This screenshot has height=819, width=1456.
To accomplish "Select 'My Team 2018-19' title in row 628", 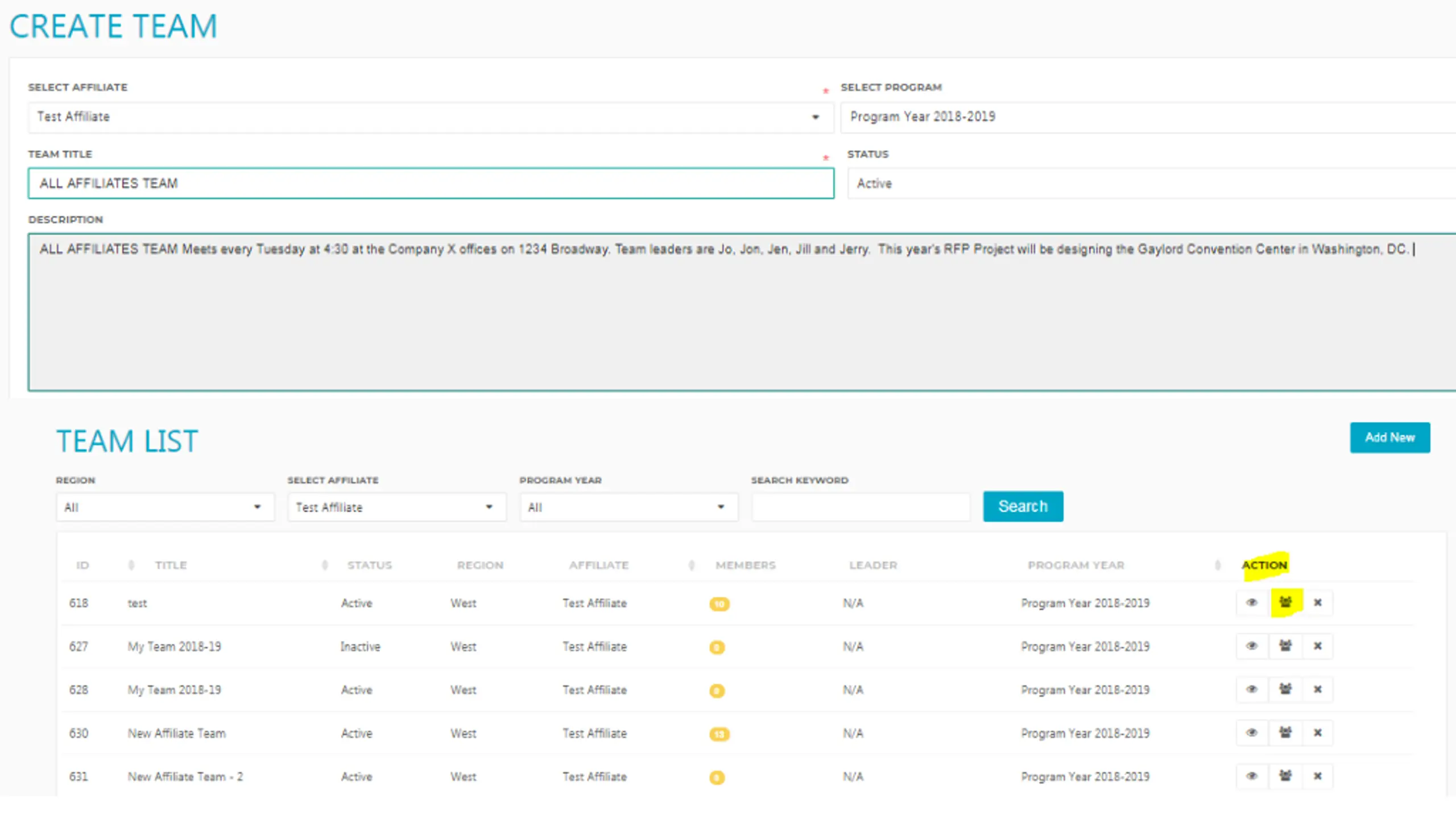I will point(174,690).
